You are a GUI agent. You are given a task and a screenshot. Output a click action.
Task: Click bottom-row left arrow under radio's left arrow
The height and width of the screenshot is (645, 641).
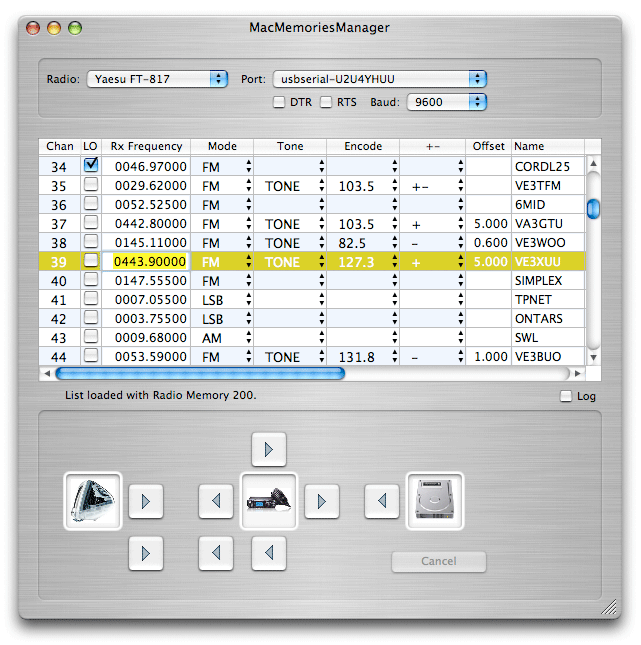coord(216,553)
